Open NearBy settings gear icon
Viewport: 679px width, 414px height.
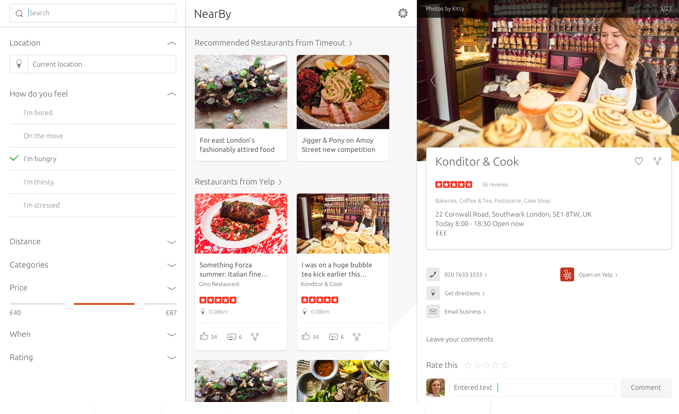click(403, 13)
